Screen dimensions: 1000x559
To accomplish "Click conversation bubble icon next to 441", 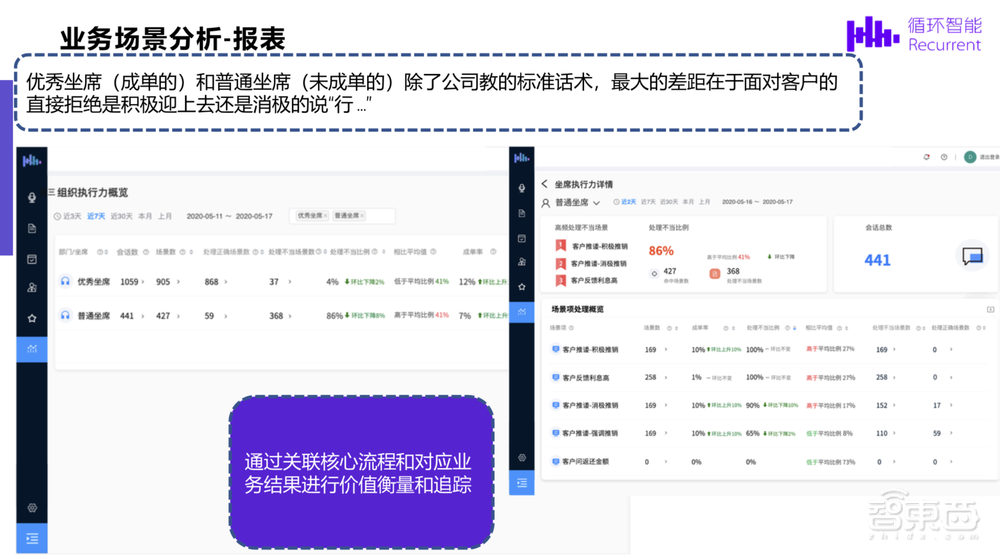I will point(973,256).
